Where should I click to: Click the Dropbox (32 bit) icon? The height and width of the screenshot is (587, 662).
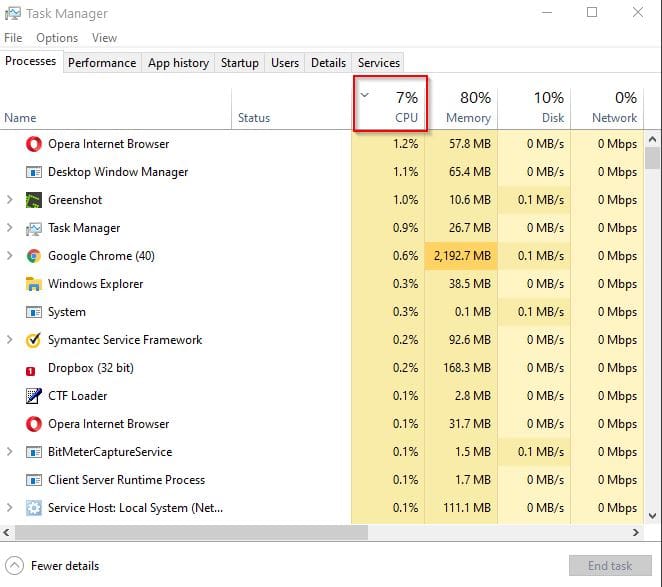click(x=30, y=371)
